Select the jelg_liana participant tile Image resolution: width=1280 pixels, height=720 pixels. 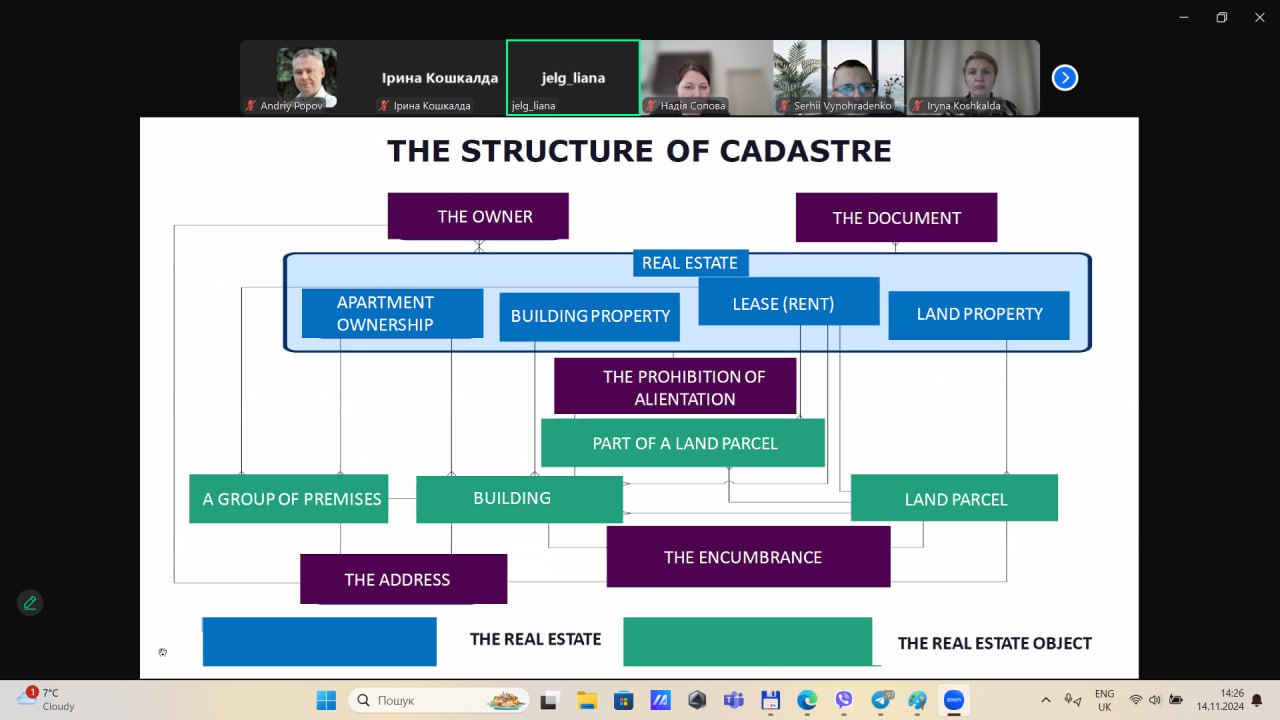coord(573,78)
